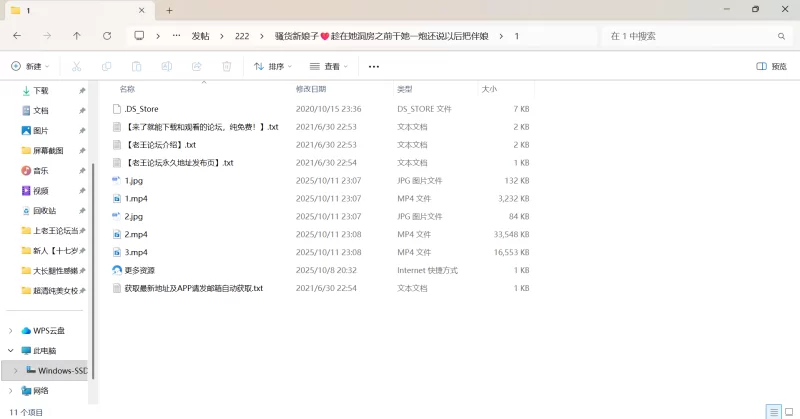Click the Back navigation arrow
This screenshot has height=419, width=800.
coord(17,36)
